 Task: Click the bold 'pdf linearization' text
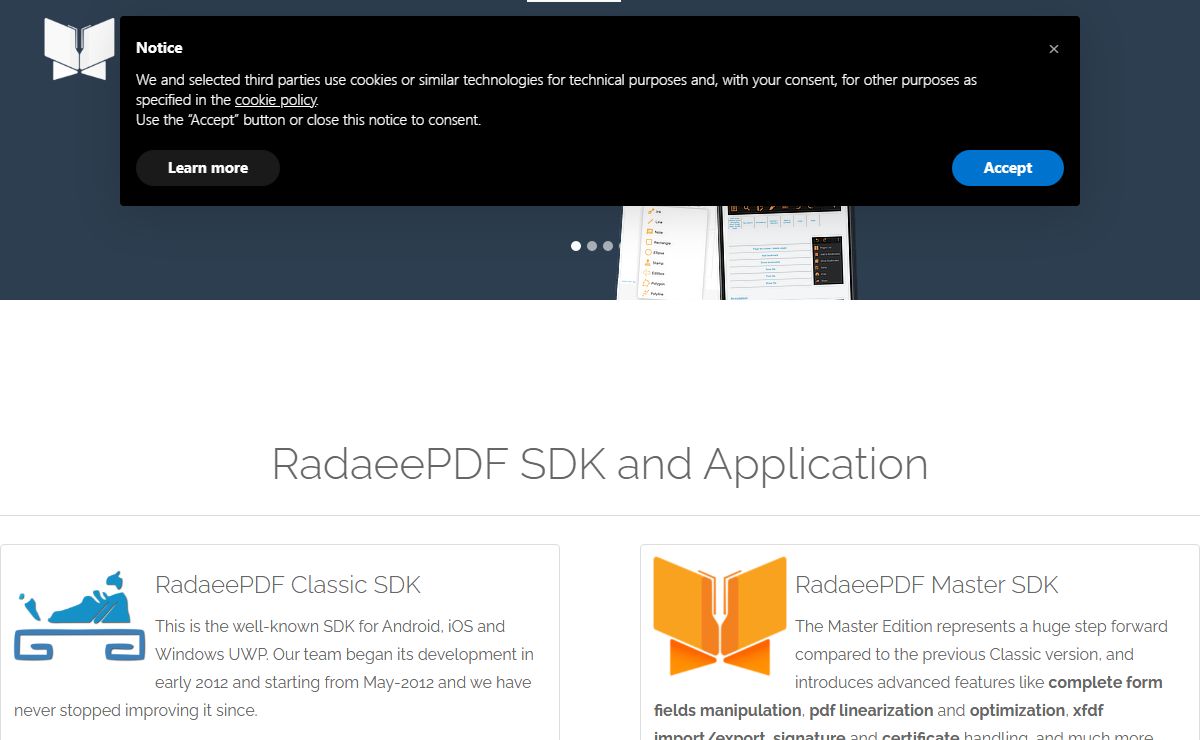pos(870,710)
